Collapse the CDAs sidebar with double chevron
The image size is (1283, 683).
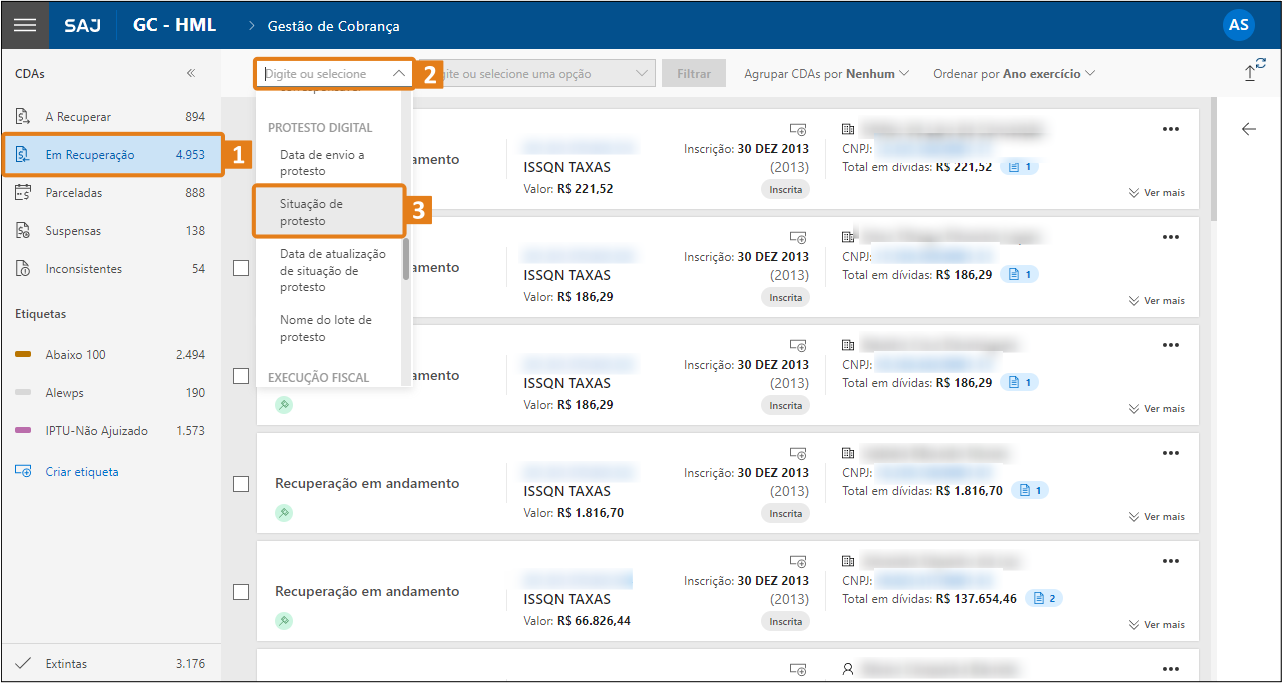[191, 73]
